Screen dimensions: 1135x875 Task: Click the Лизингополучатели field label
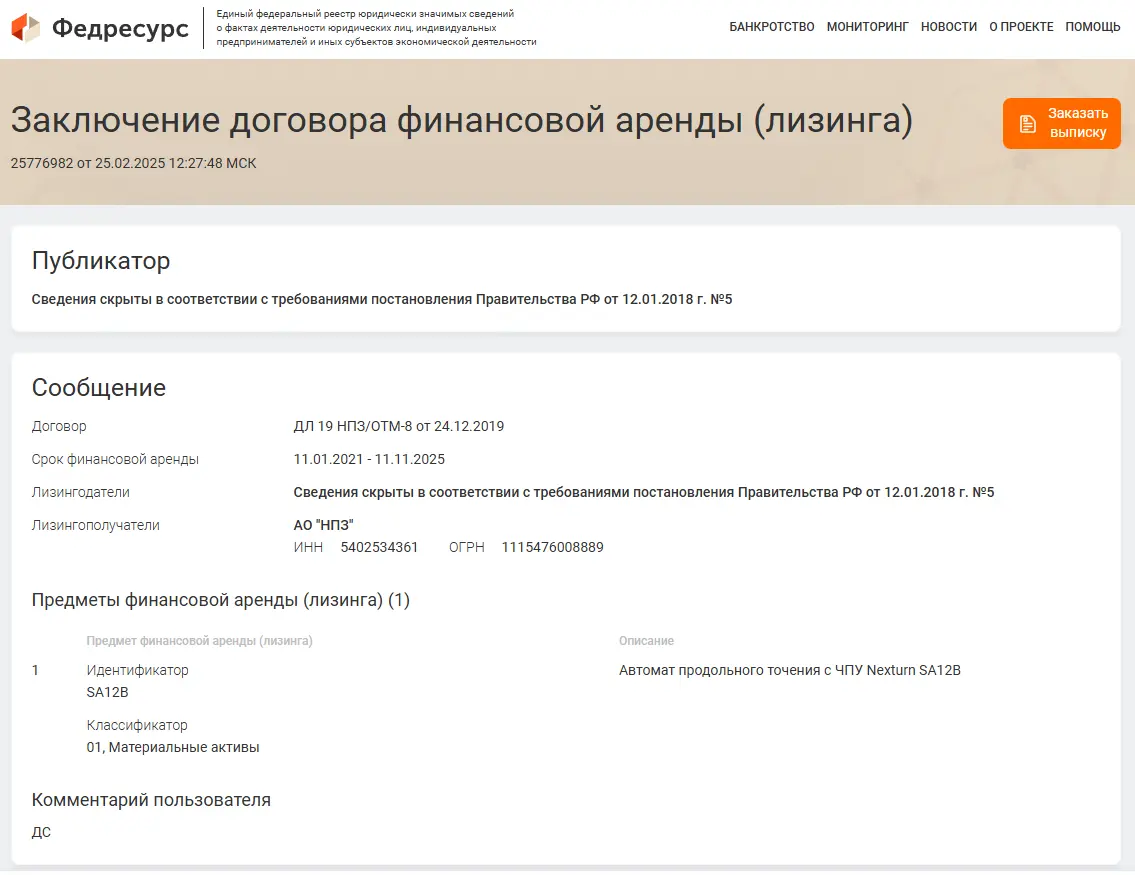click(96, 525)
